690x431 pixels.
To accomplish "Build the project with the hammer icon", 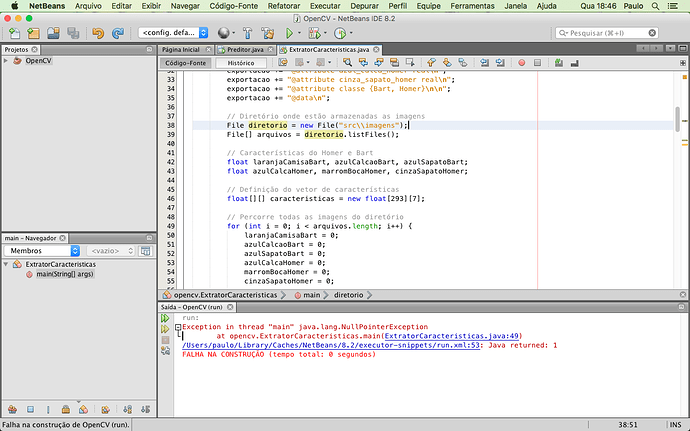I will pyautogui.click(x=248, y=33).
